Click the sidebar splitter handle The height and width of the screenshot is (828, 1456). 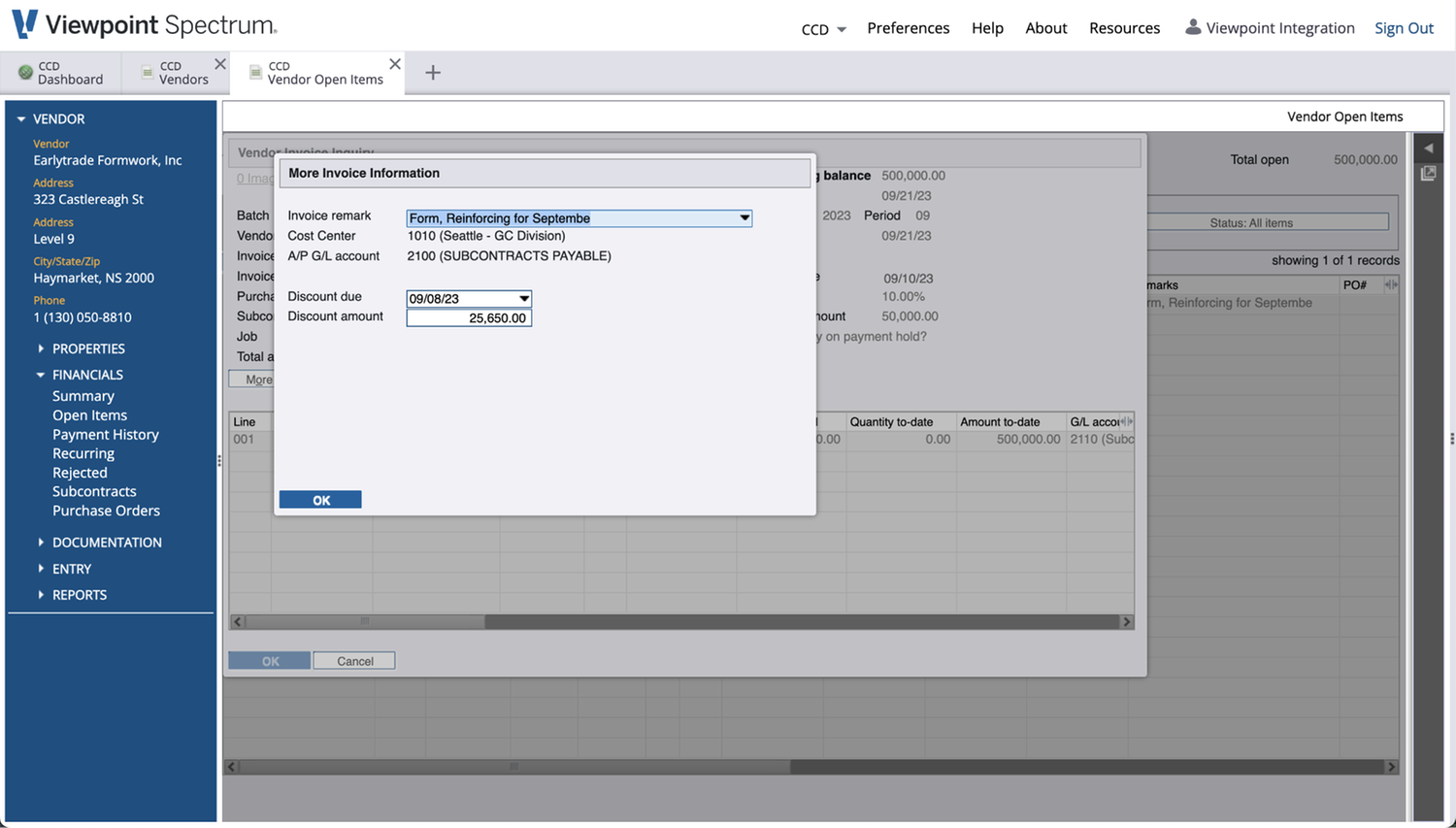tap(219, 461)
